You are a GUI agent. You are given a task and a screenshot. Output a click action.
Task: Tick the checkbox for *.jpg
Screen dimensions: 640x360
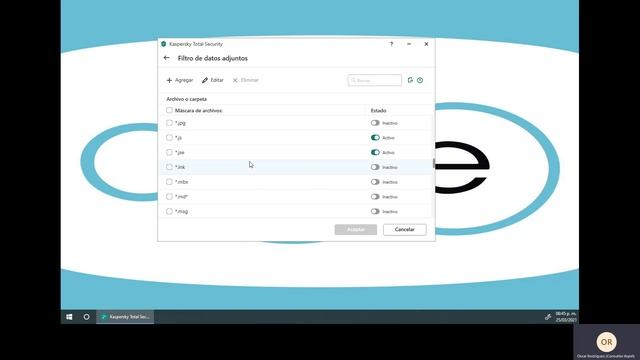(169, 123)
